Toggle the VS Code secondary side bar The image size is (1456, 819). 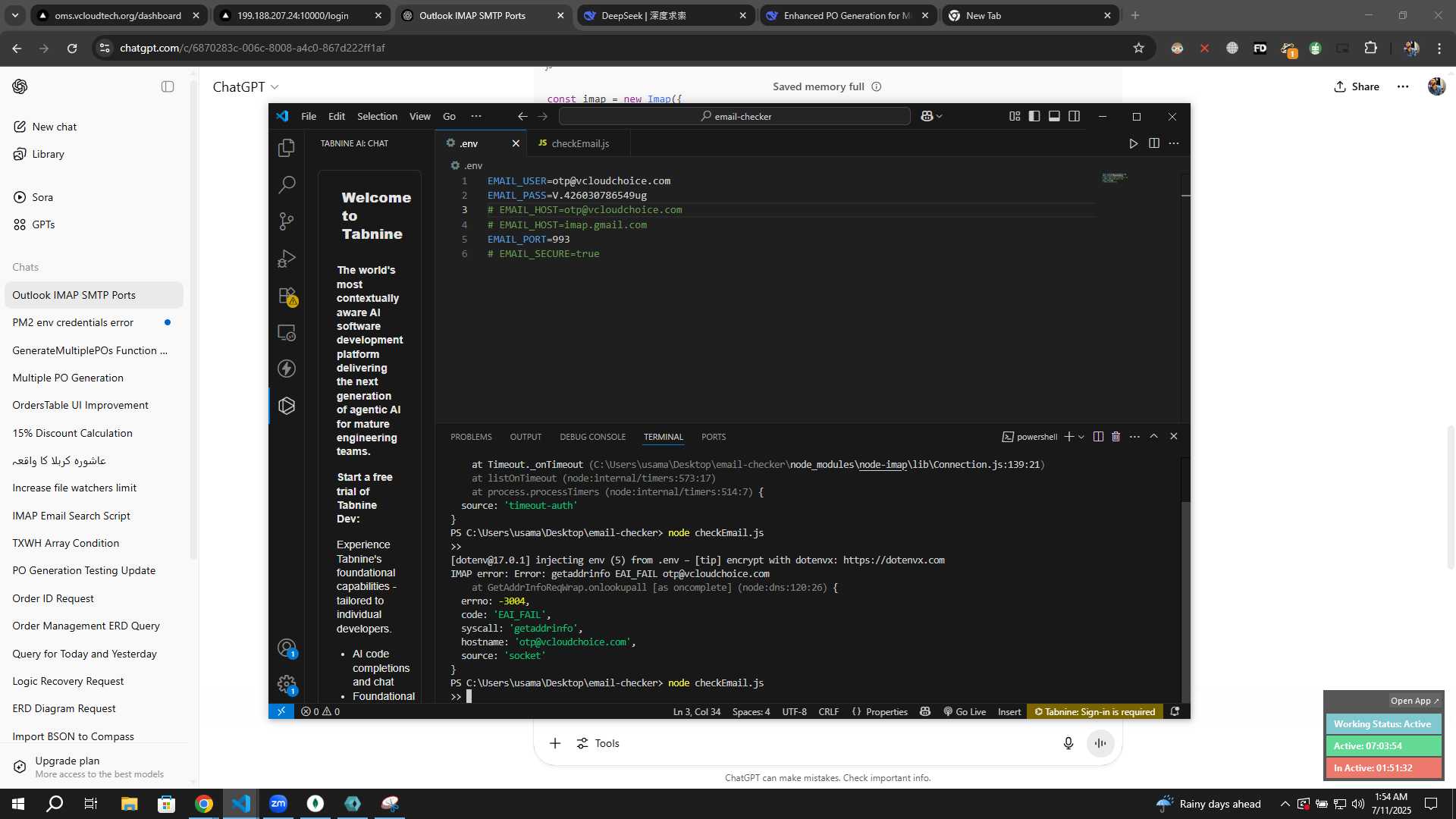1075,116
